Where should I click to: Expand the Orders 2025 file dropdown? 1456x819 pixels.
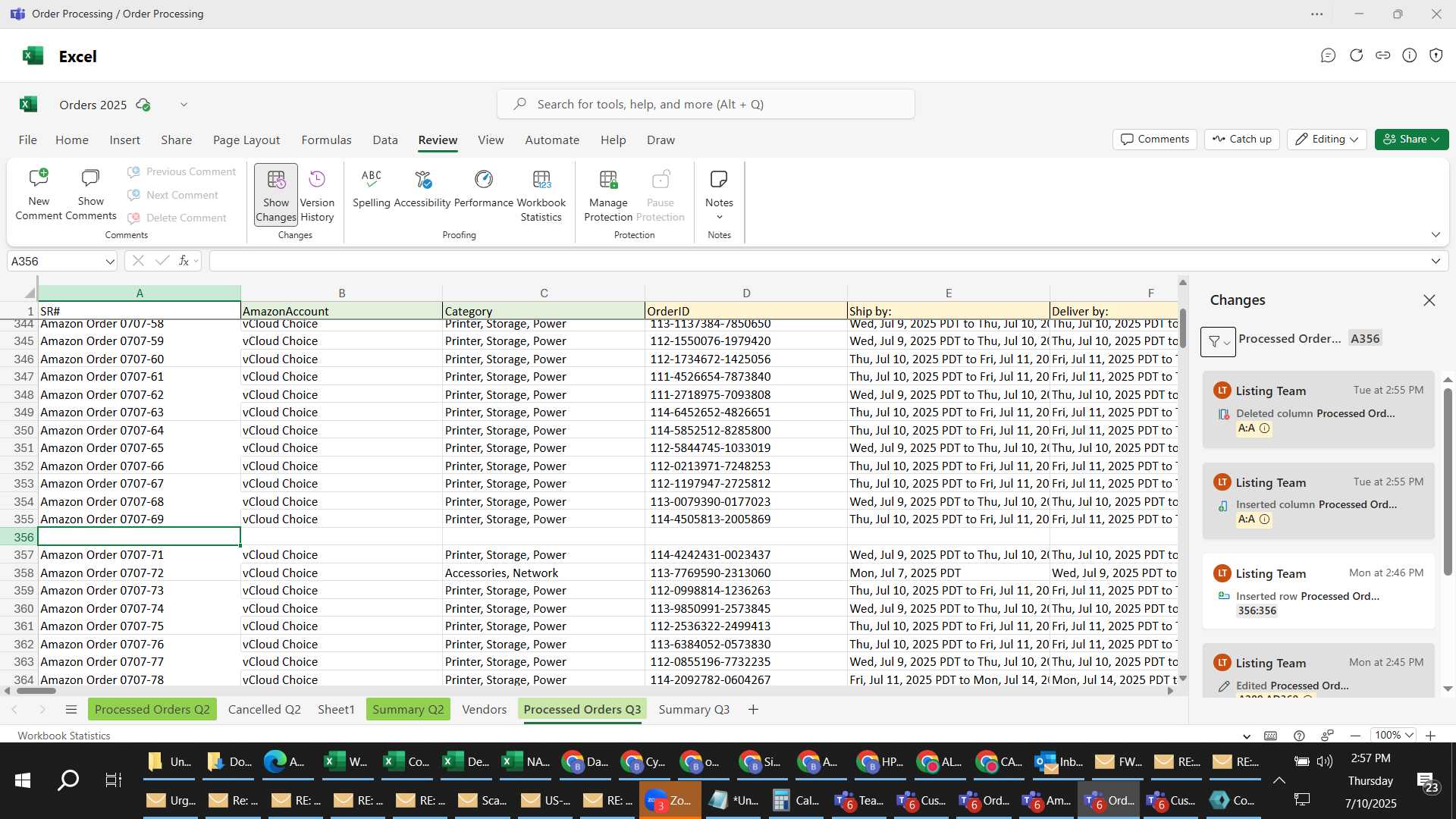(x=184, y=105)
